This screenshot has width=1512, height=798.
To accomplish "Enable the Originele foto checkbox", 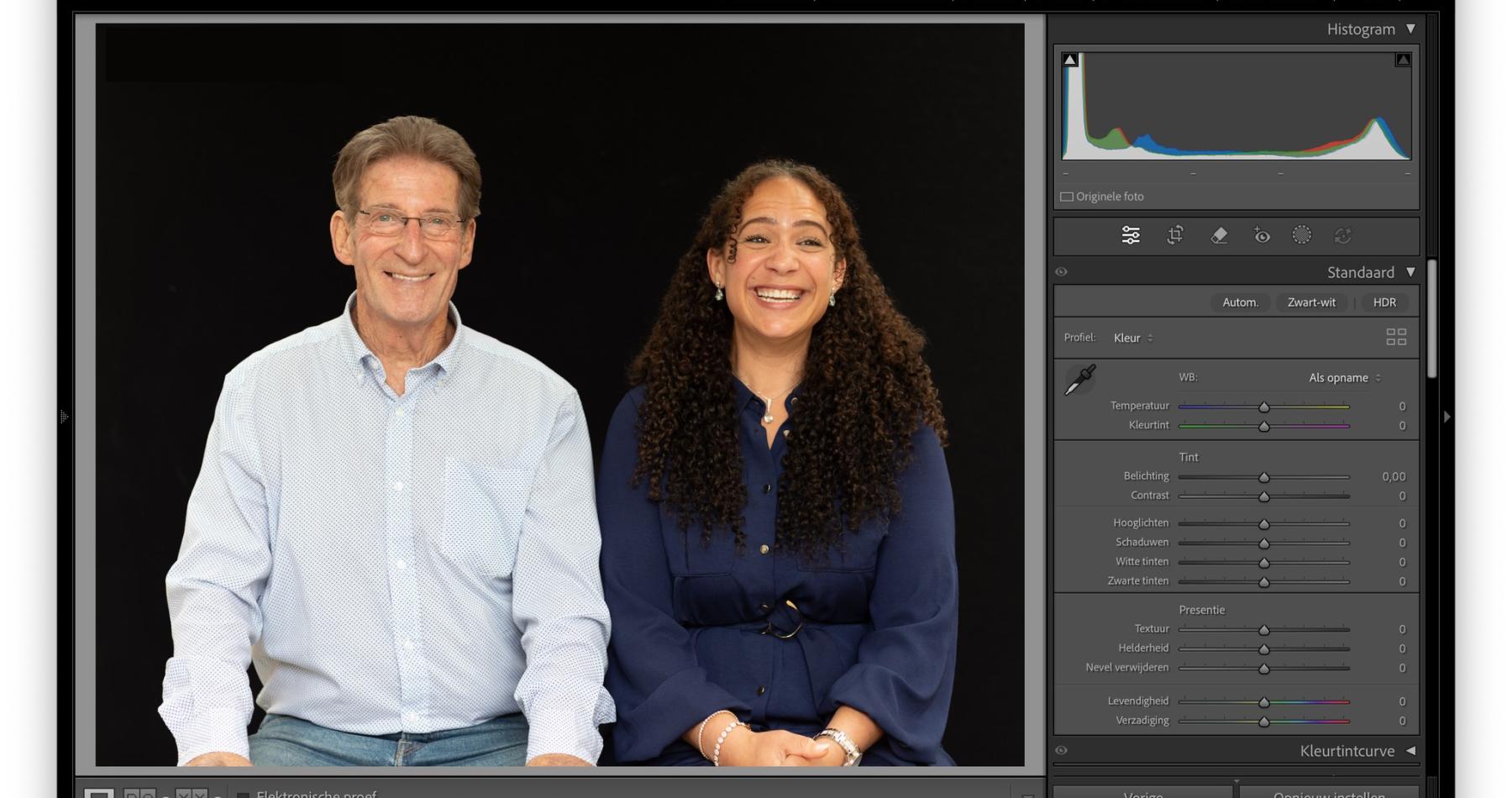I will [1066, 197].
